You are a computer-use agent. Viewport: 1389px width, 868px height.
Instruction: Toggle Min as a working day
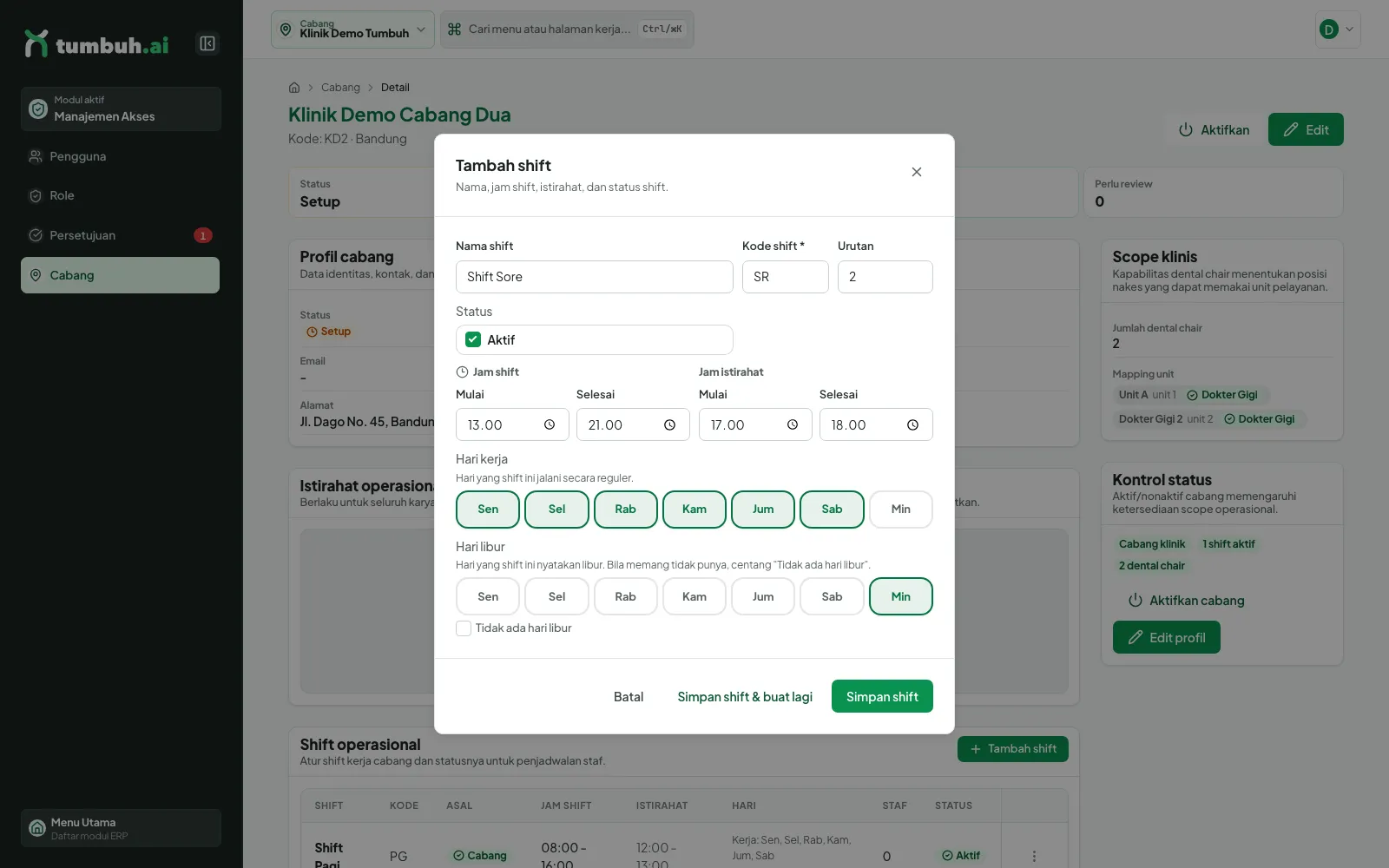901,510
